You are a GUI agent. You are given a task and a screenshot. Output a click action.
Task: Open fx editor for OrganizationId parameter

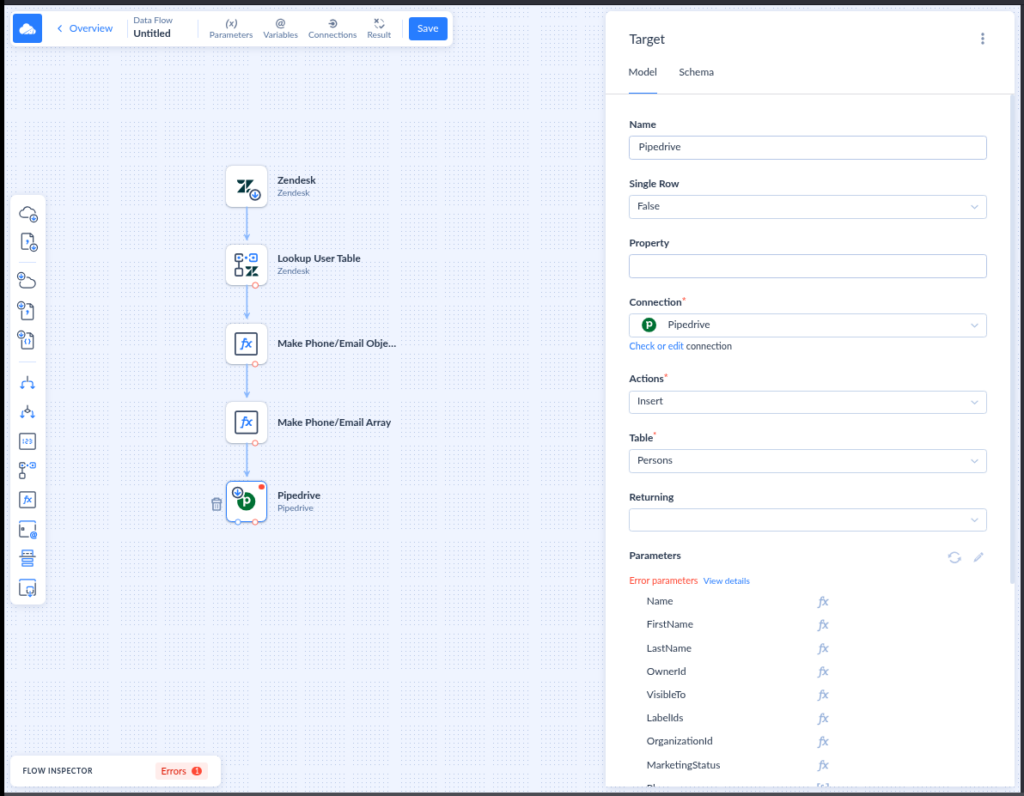[823, 742]
